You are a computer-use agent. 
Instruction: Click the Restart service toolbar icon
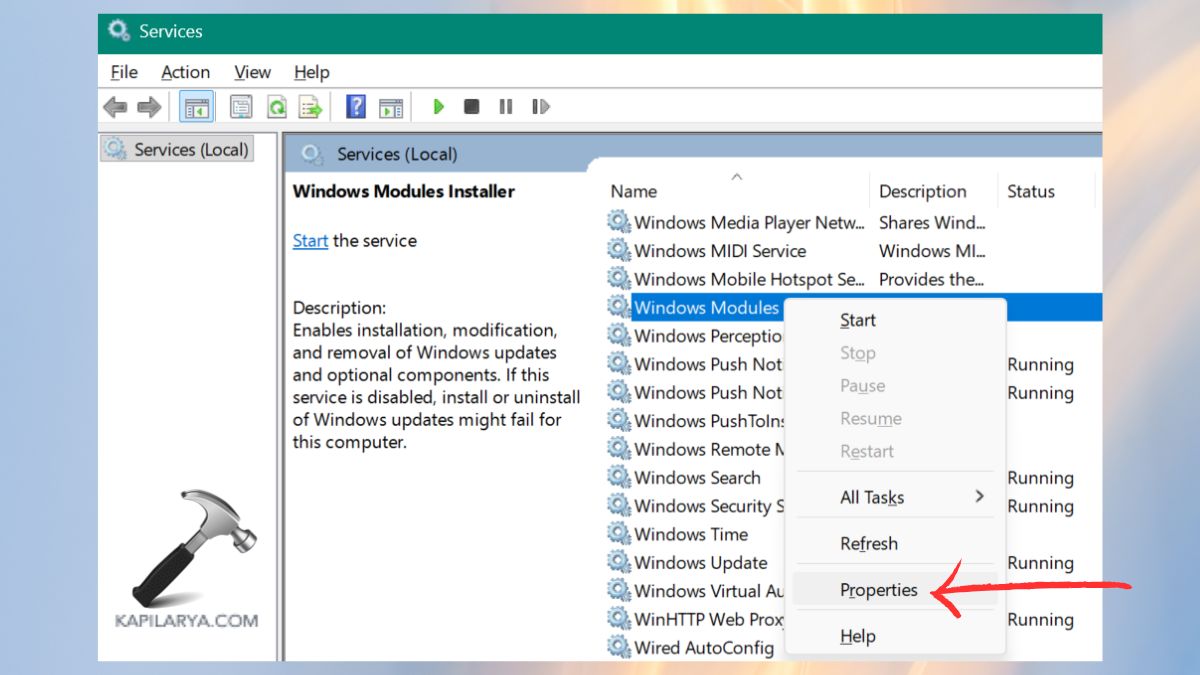coord(540,106)
